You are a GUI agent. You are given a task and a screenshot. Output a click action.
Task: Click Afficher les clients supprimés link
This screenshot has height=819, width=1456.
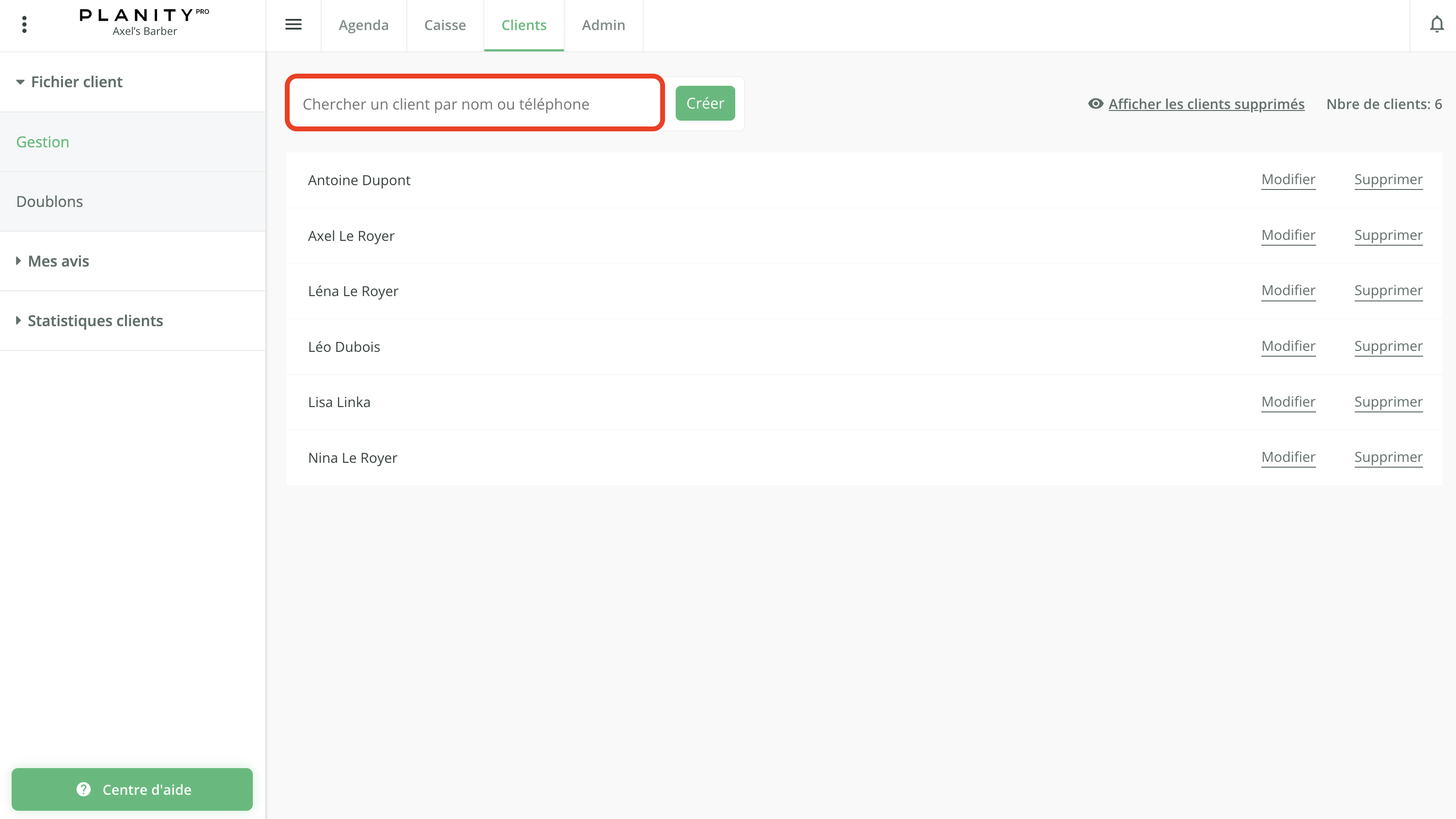click(1206, 104)
